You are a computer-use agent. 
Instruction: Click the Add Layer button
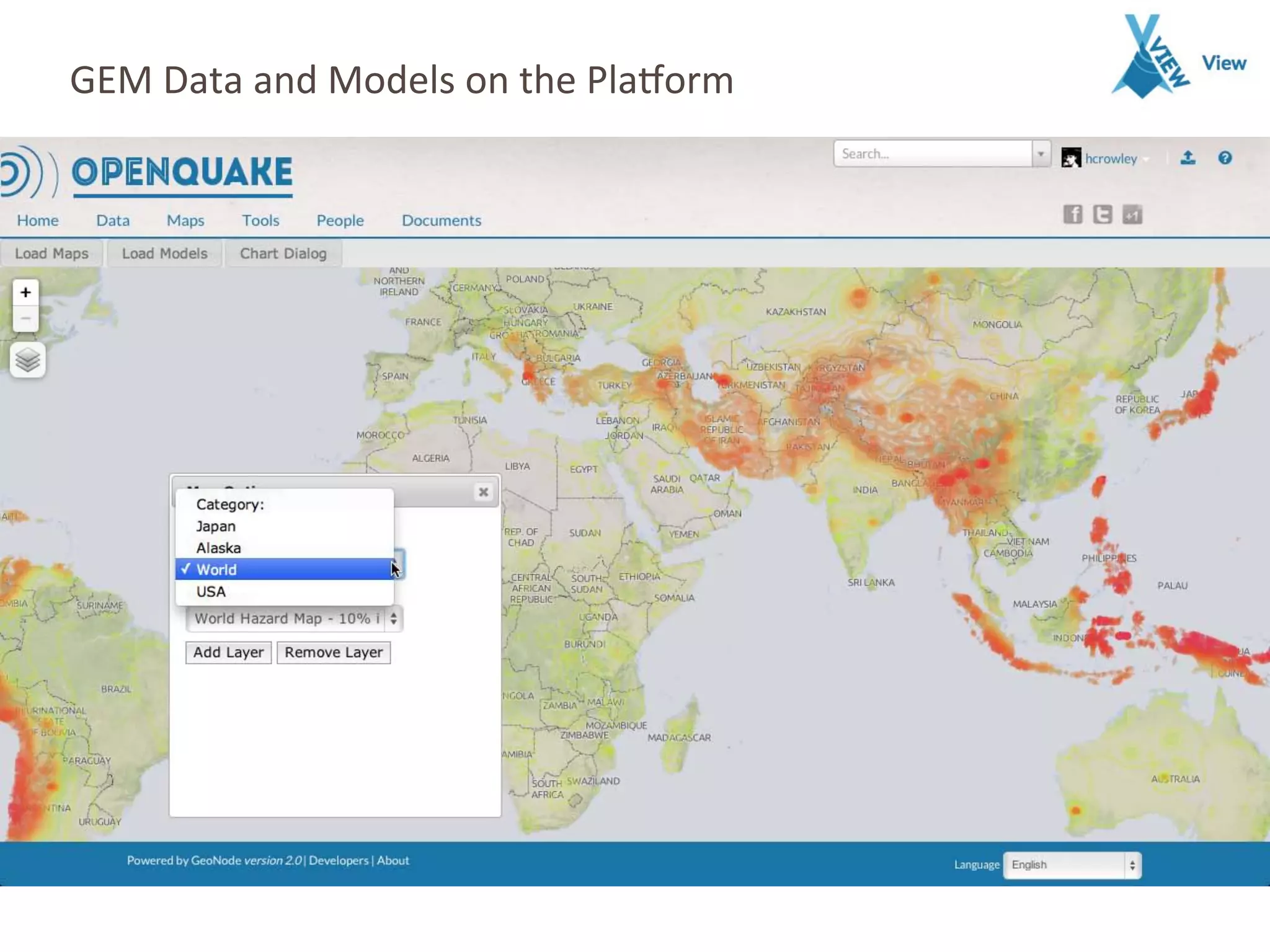coord(228,653)
